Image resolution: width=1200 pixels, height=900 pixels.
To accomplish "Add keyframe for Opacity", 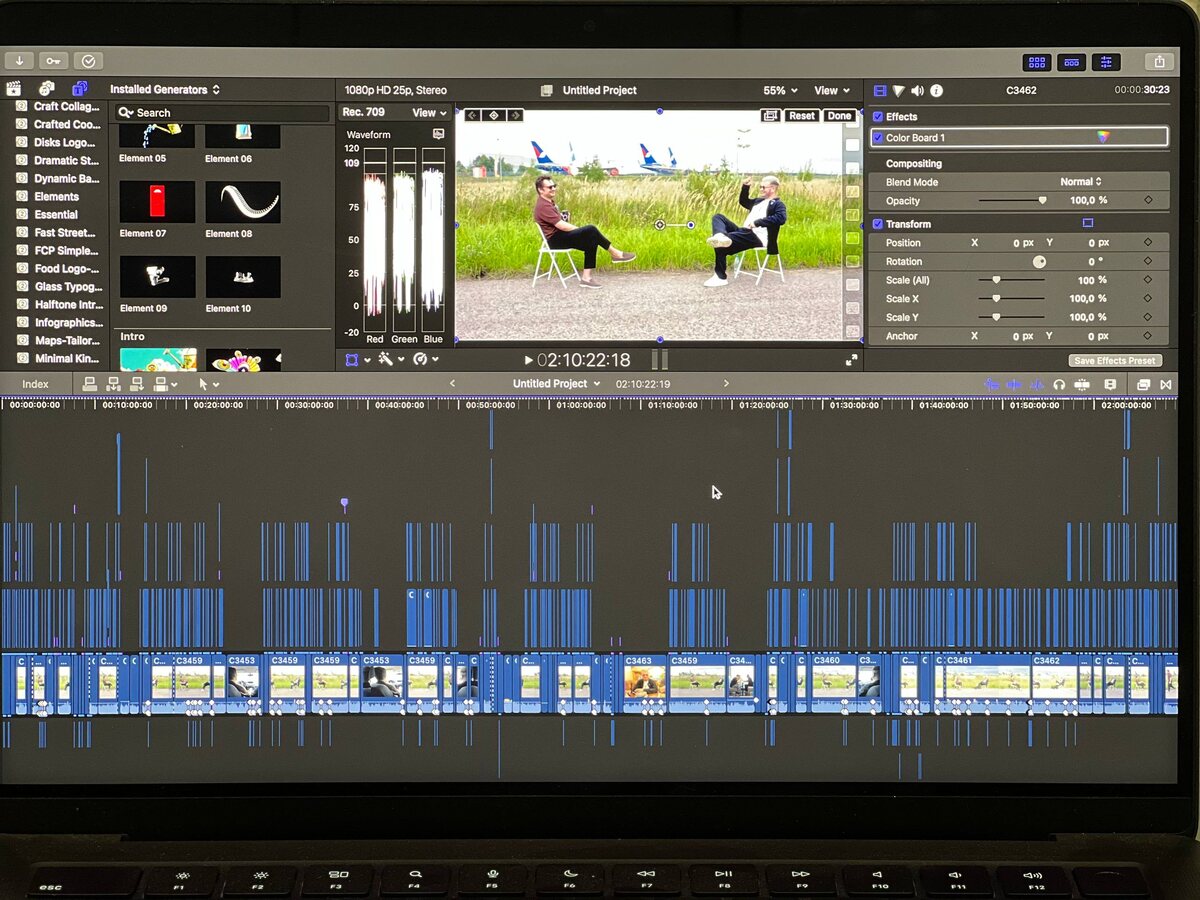I will pos(1148,200).
